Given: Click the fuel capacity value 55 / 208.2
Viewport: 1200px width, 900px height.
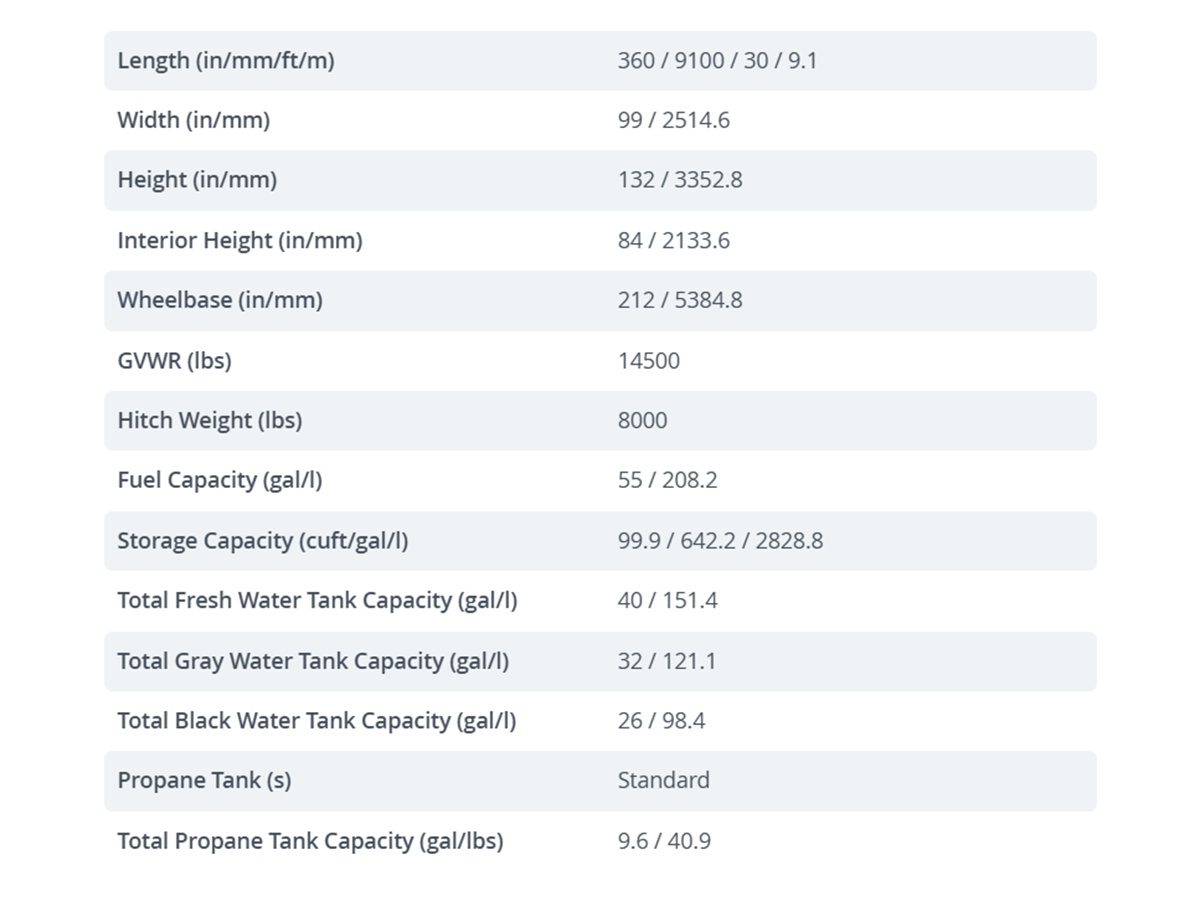Looking at the screenshot, I should (668, 481).
